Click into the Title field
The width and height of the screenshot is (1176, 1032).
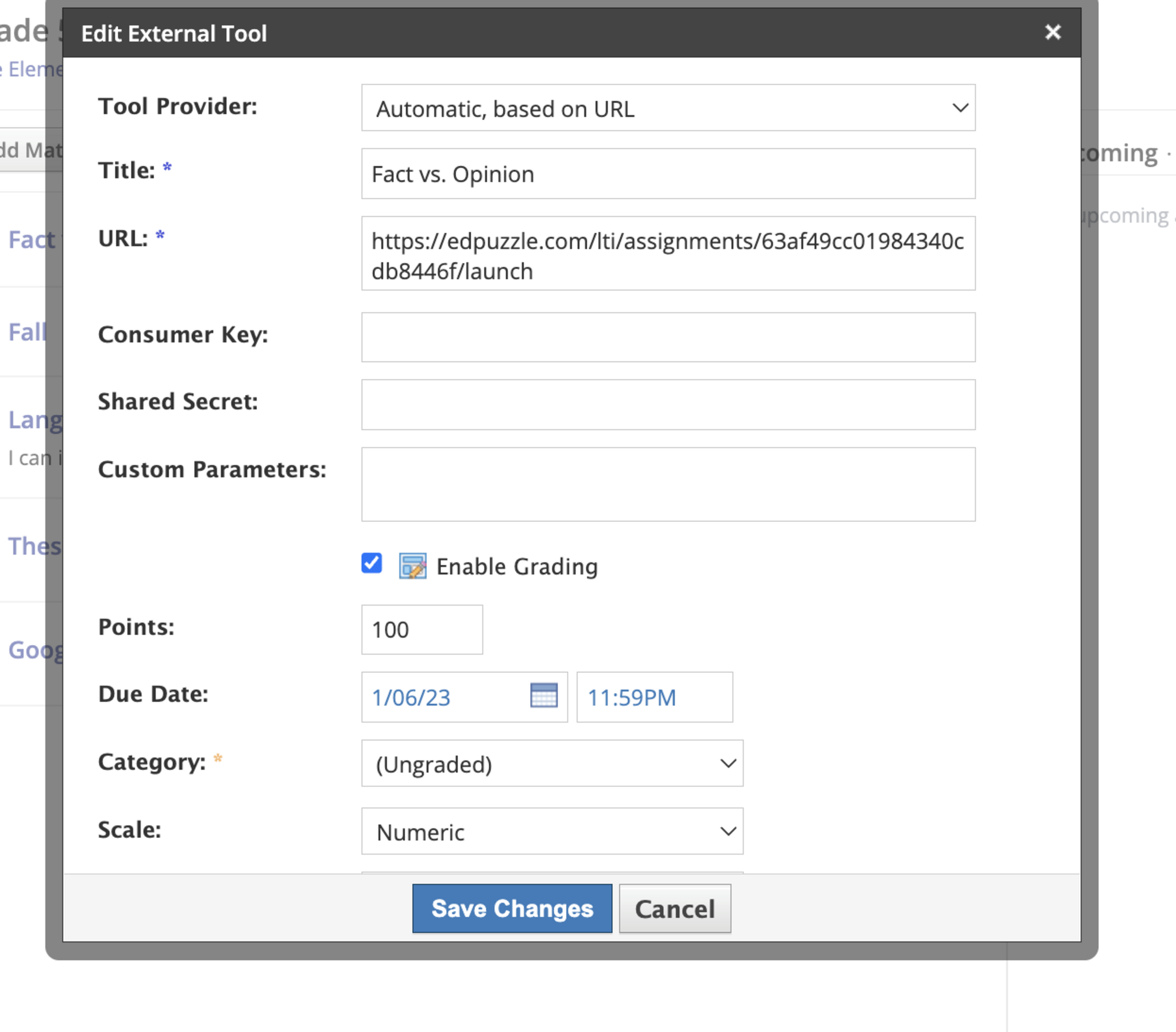[x=667, y=174]
